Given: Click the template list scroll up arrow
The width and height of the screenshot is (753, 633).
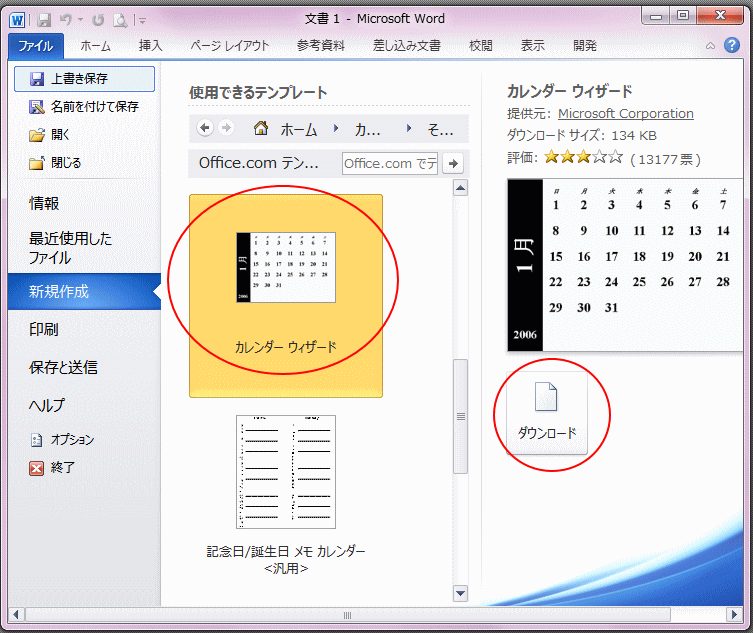Looking at the screenshot, I should coord(461,188).
